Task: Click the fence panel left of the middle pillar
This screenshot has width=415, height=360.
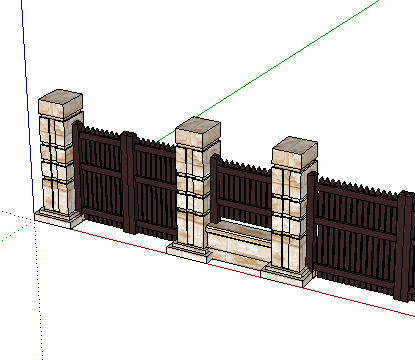Action: click(x=155, y=190)
